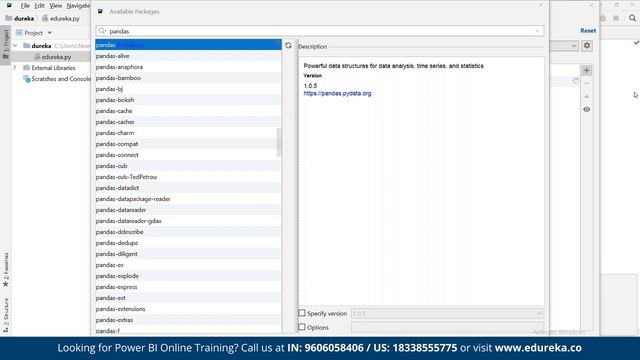Select pandas-cacher in the list
Screen dimensions: 640x360
188,122
